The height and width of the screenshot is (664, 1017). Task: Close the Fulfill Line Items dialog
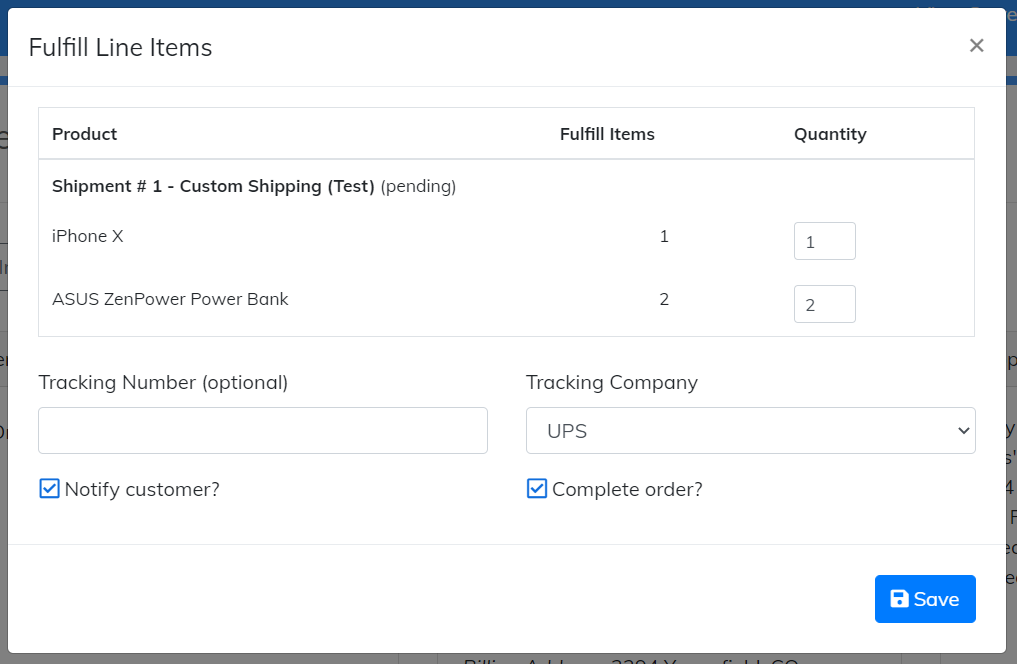976,46
